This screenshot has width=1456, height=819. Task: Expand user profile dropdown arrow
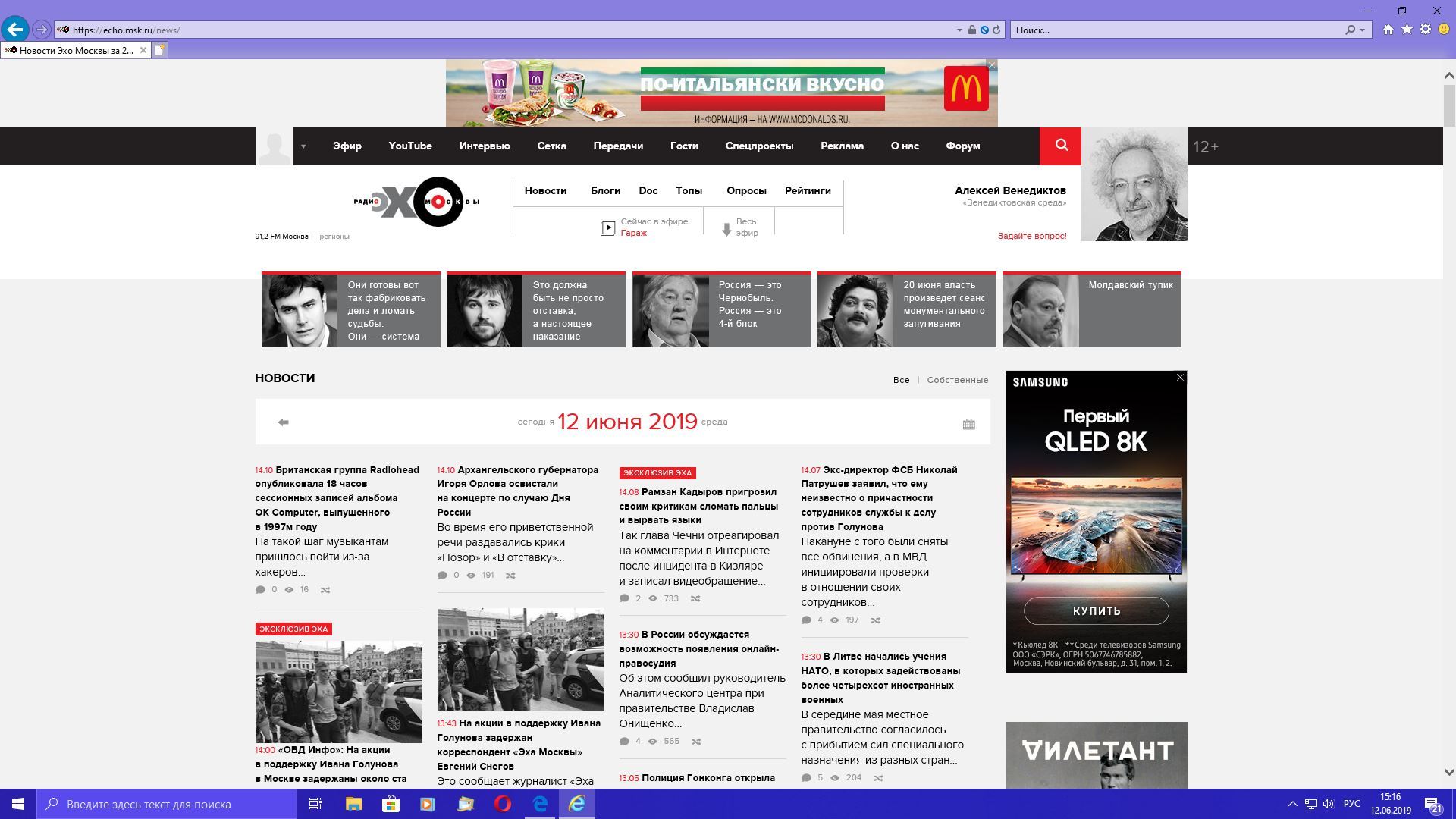coord(303,146)
